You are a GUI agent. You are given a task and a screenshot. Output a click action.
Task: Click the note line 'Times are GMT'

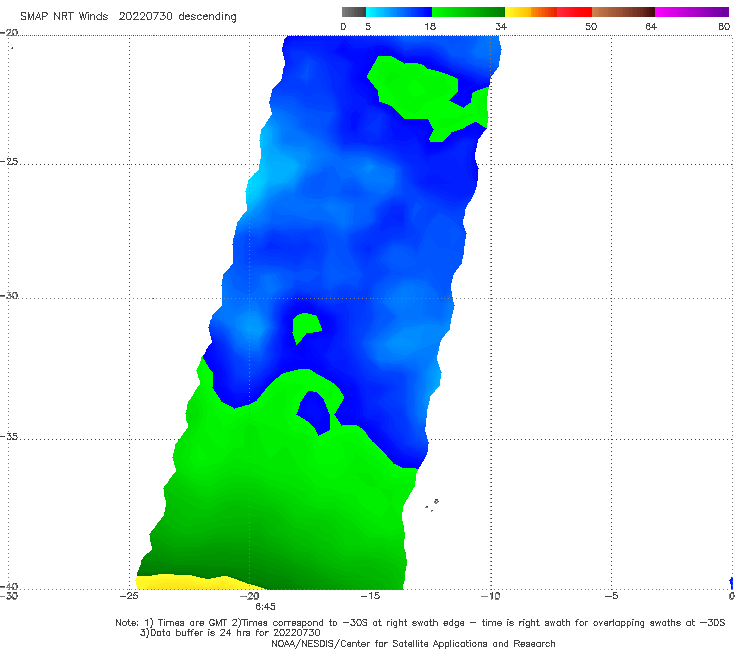tap(192, 623)
